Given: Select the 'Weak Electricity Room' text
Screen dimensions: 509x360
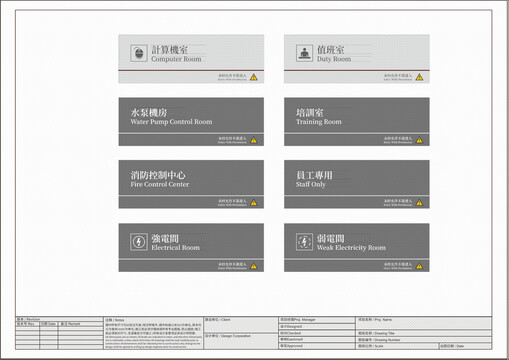Looking at the screenshot, I should pyautogui.click(x=351, y=248).
